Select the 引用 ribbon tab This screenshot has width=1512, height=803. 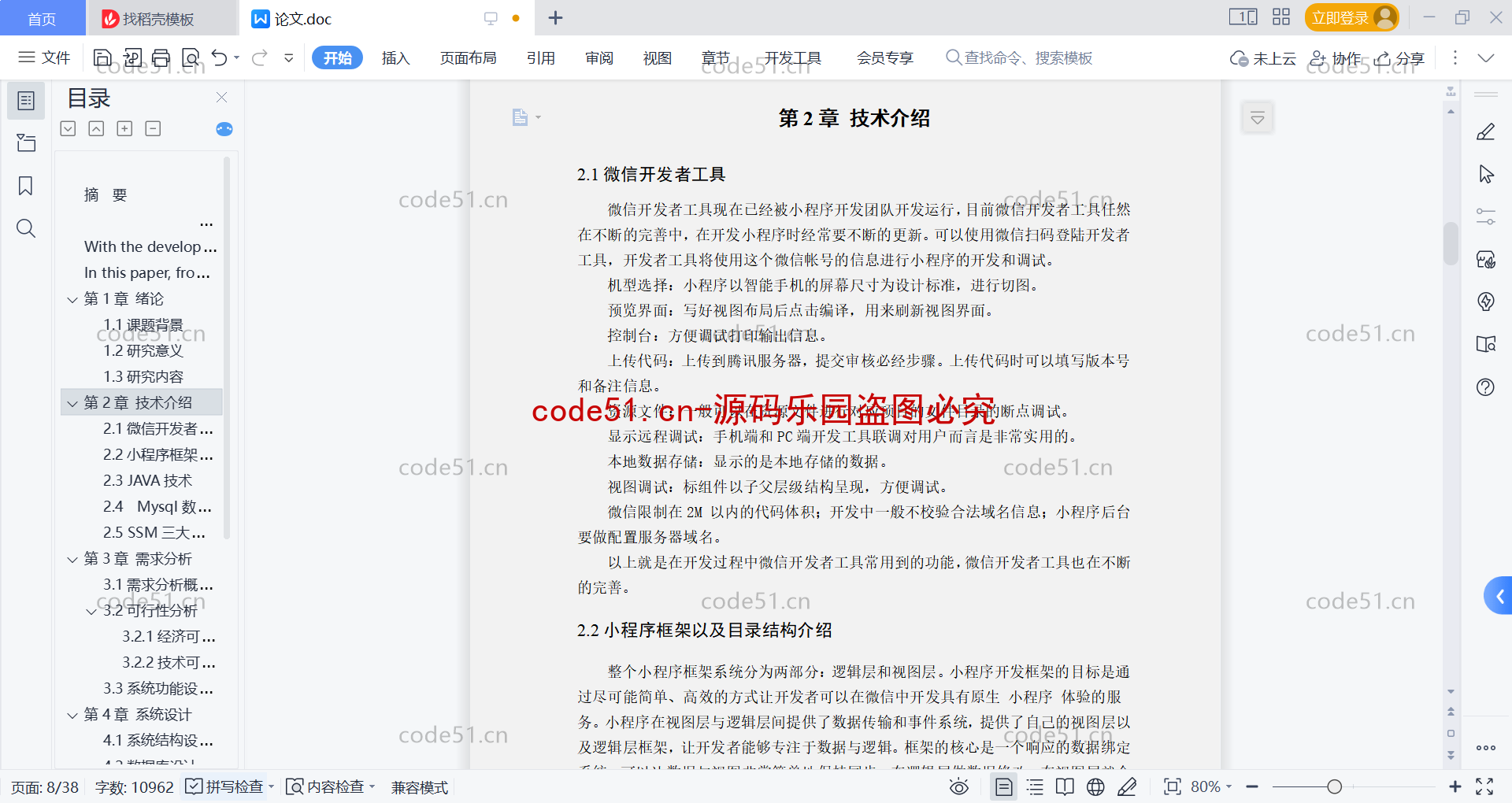(541, 57)
